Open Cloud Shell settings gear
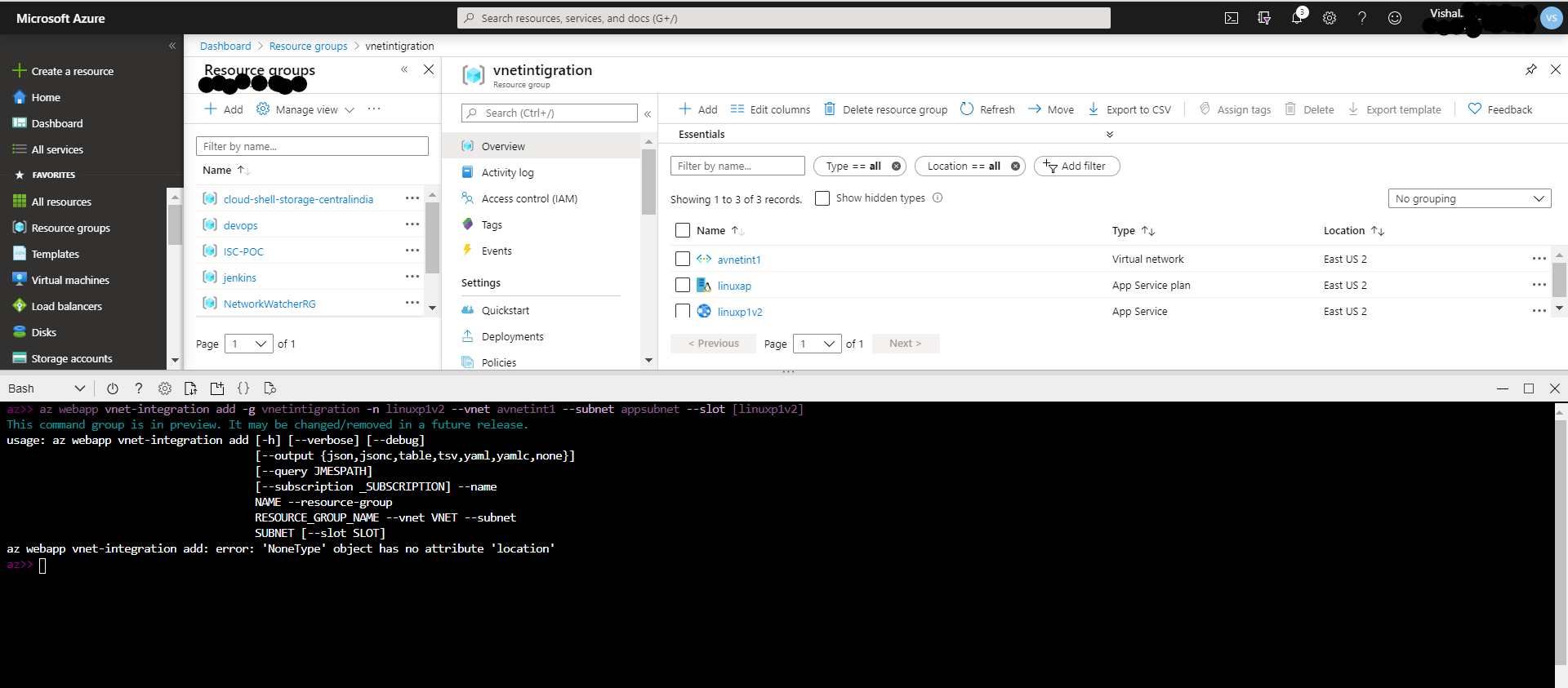 click(165, 388)
